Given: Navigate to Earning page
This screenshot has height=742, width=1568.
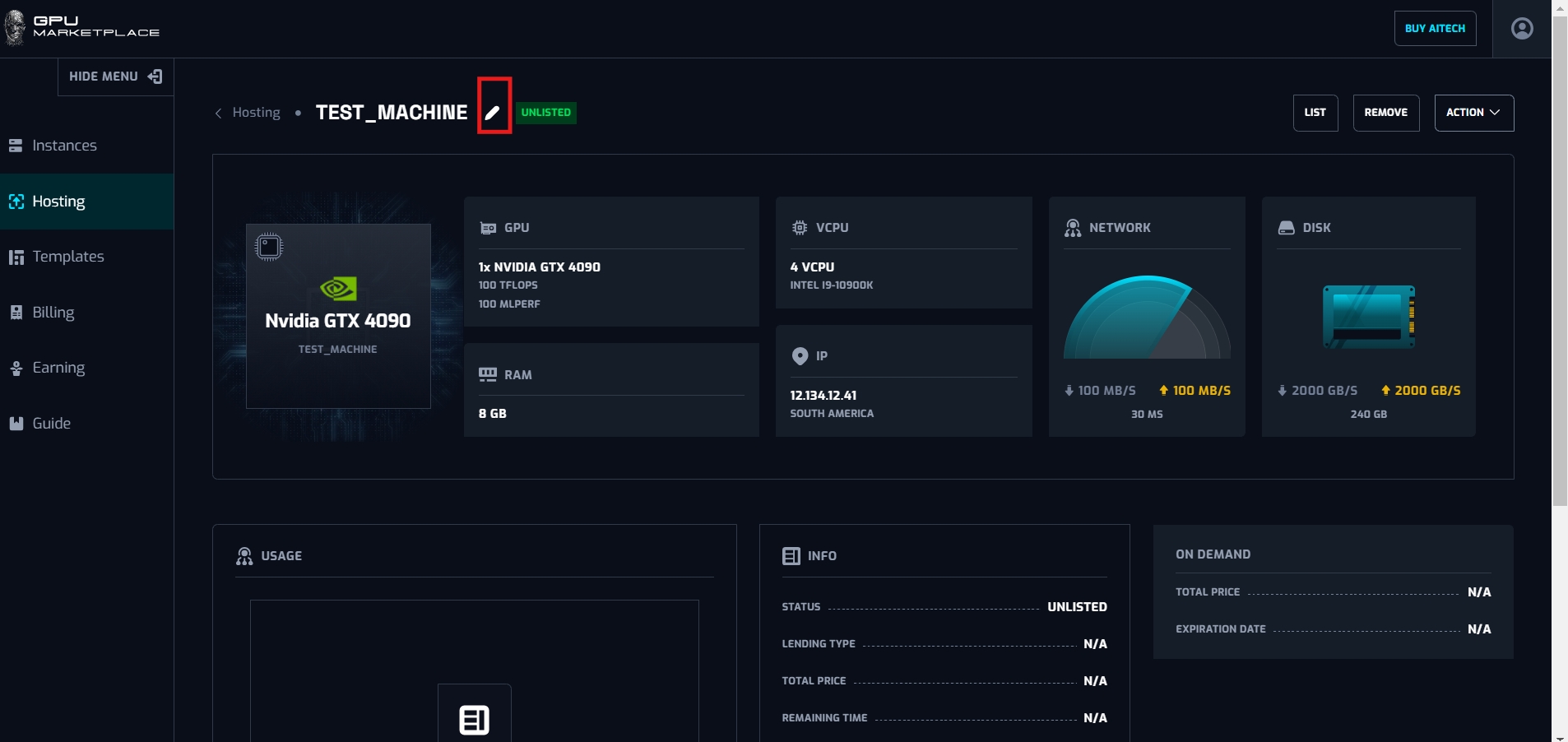Looking at the screenshot, I should (x=58, y=368).
